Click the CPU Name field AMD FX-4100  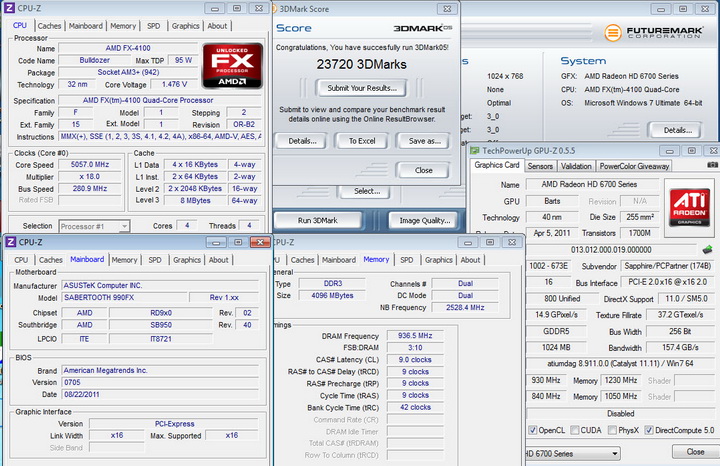click(128, 48)
